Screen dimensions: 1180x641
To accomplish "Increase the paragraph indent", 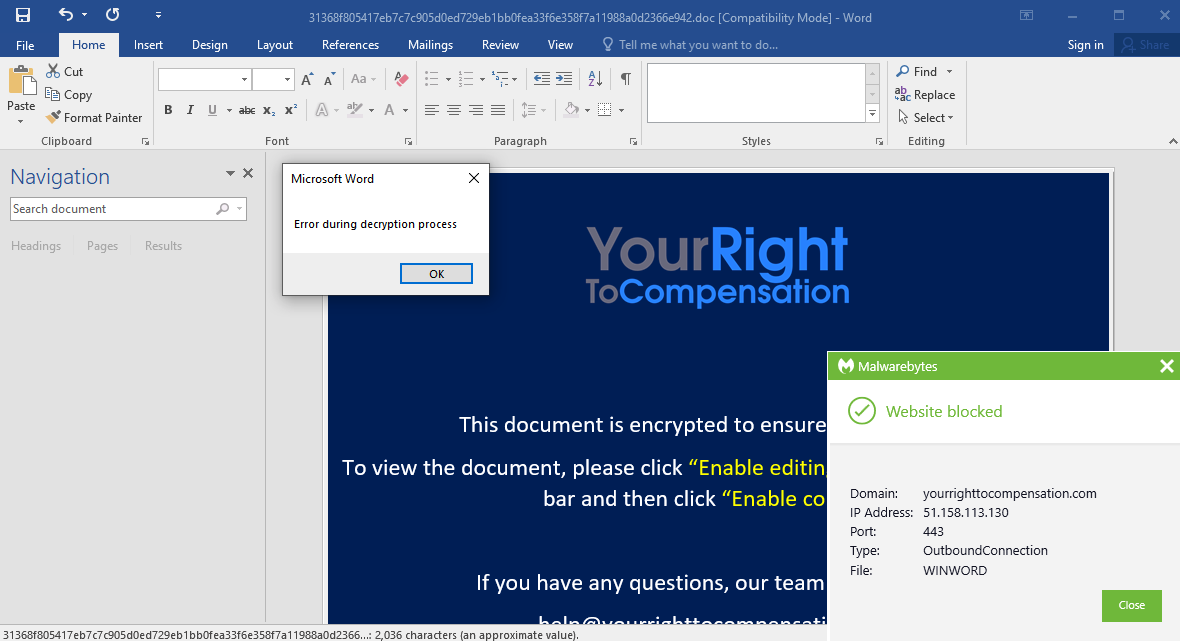I will tap(564, 79).
